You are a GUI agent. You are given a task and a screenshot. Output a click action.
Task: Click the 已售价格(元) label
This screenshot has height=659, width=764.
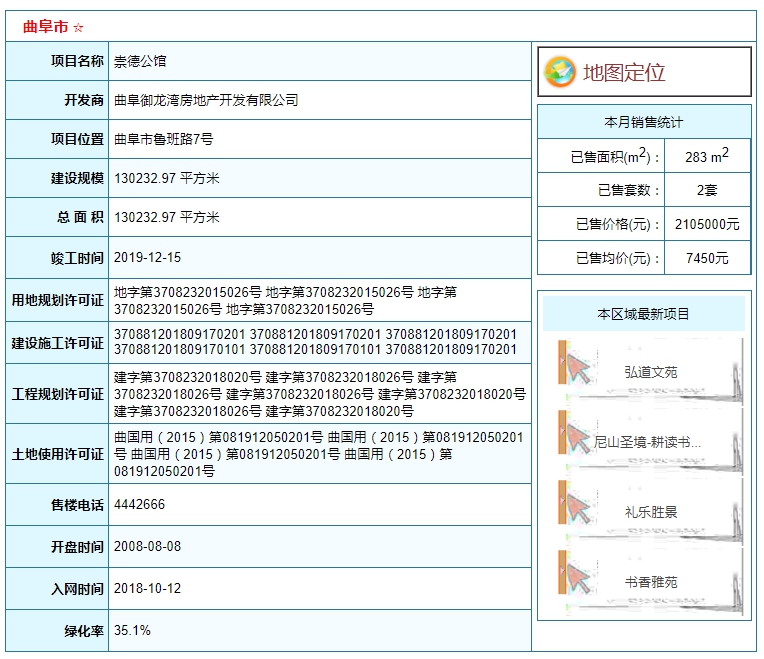617,224
